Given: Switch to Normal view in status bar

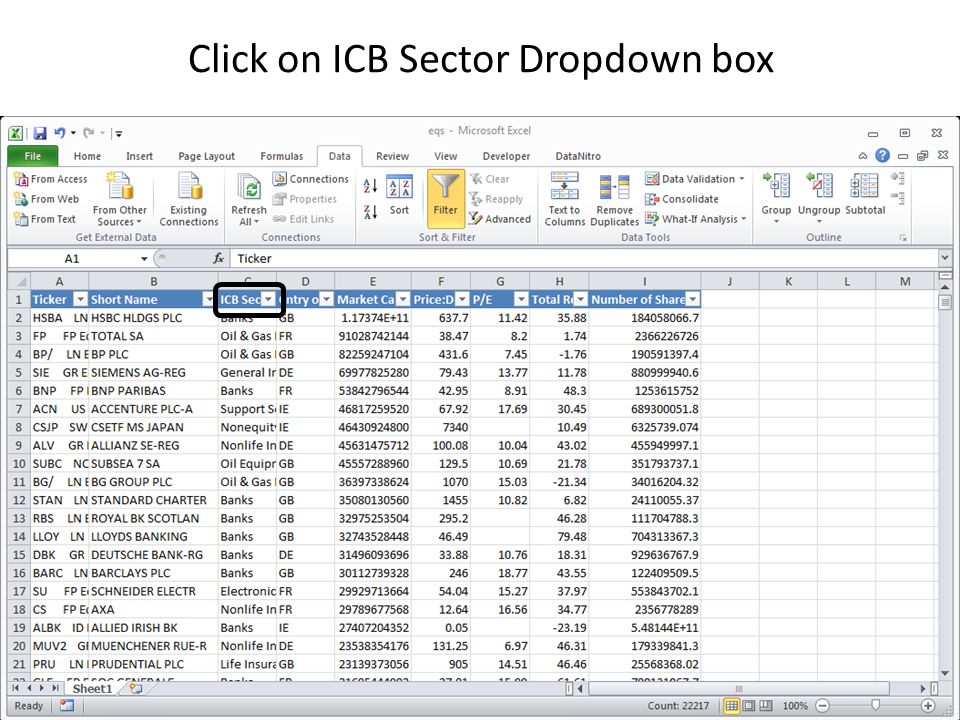Looking at the screenshot, I should pos(731,706).
